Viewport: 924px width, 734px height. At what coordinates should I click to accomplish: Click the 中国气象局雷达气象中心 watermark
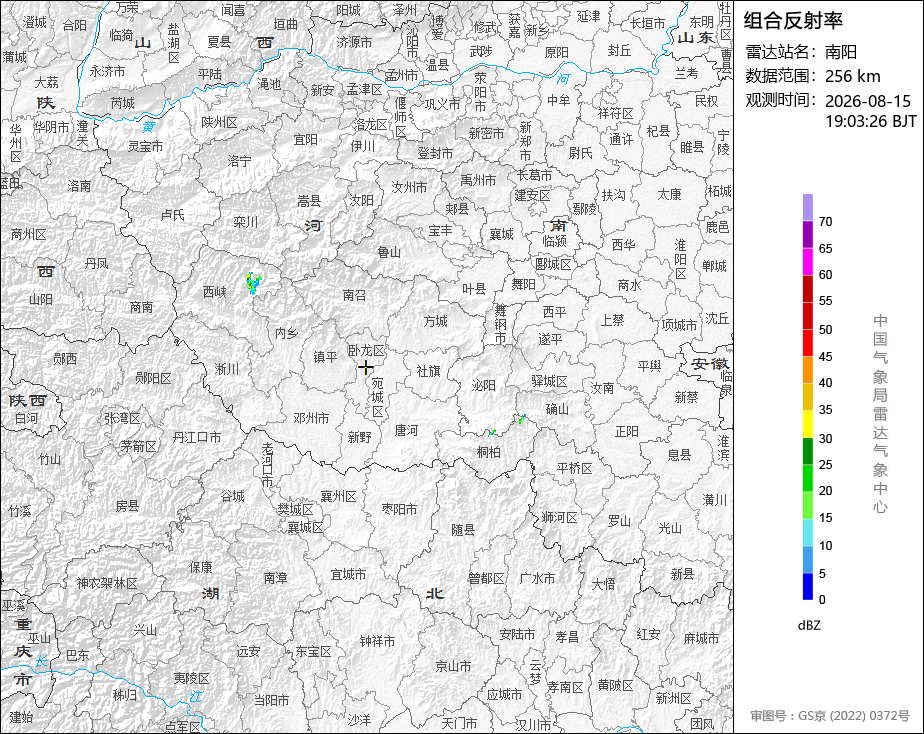coord(880,414)
